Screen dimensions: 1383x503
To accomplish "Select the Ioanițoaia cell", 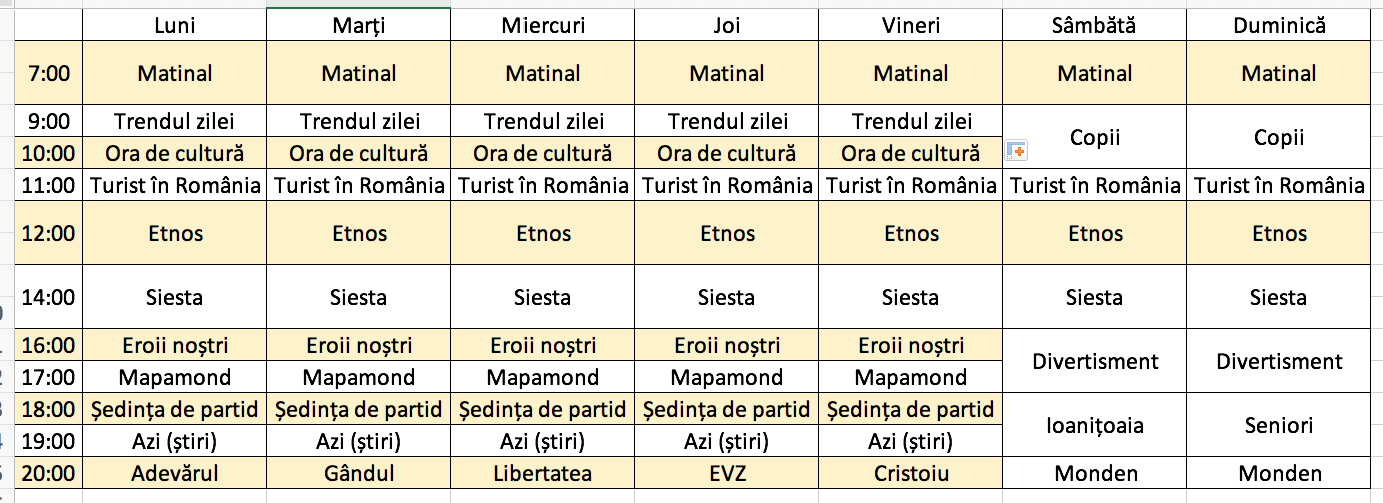I will pyautogui.click(x=1095, y=425).
